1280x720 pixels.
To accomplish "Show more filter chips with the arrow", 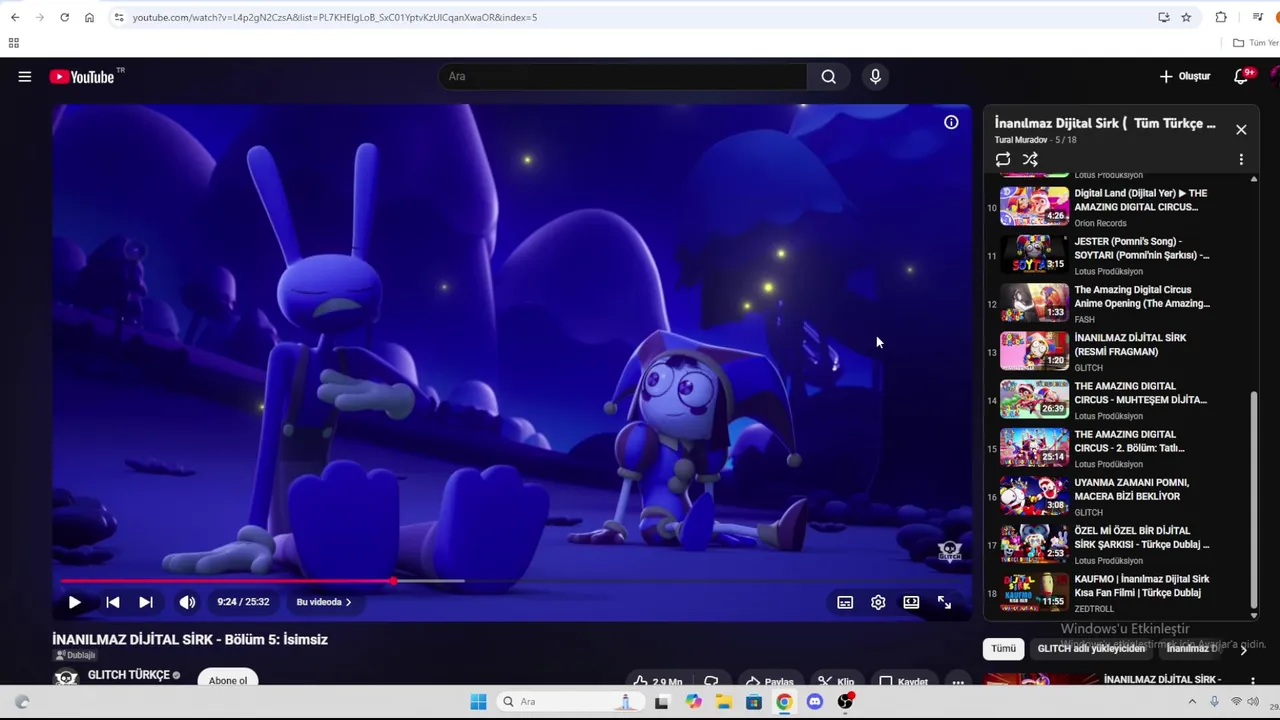I will click(x=1243, y=649).
